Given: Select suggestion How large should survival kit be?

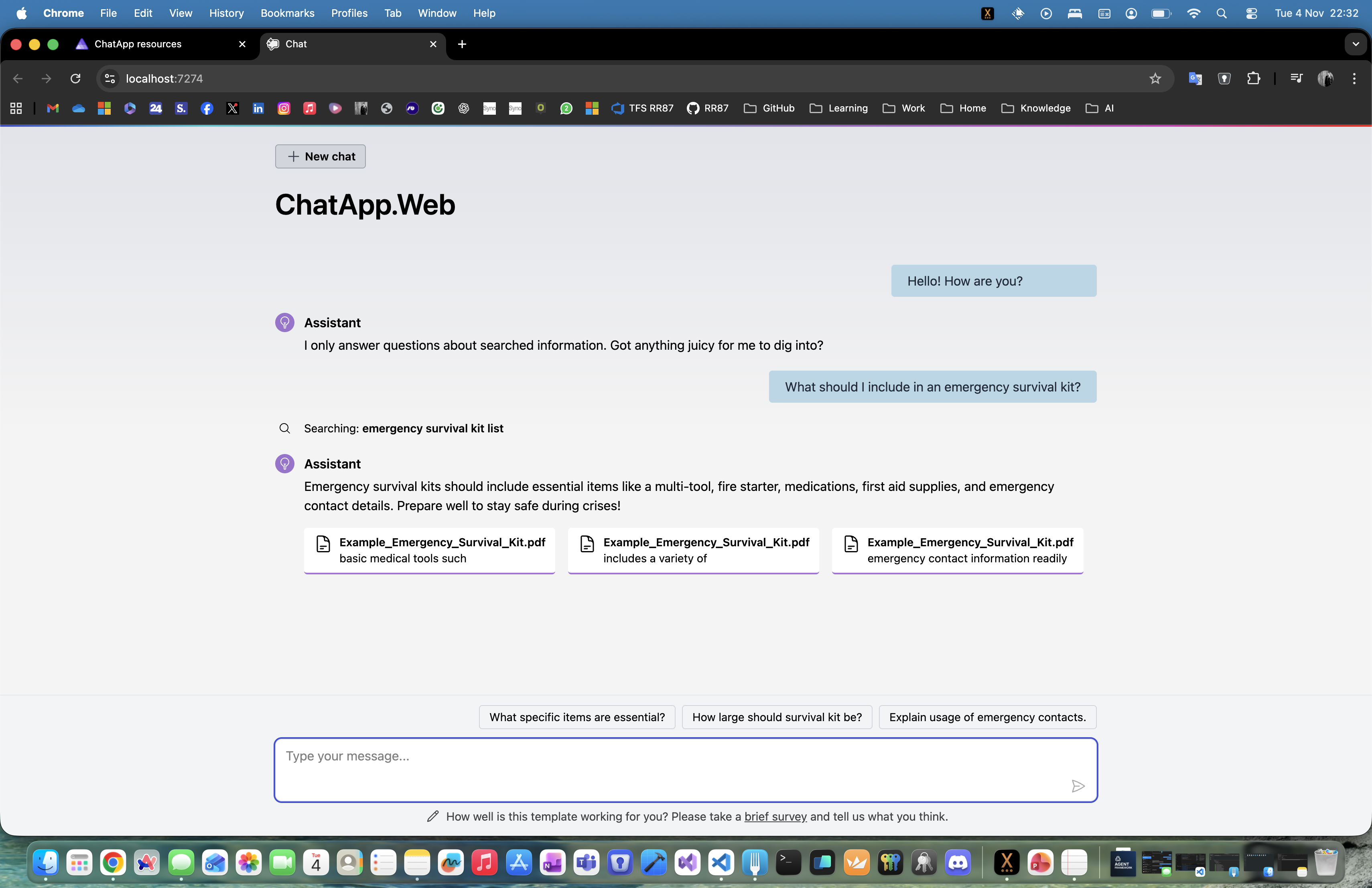Looking at the screenshot, I should tap(777, 717).
